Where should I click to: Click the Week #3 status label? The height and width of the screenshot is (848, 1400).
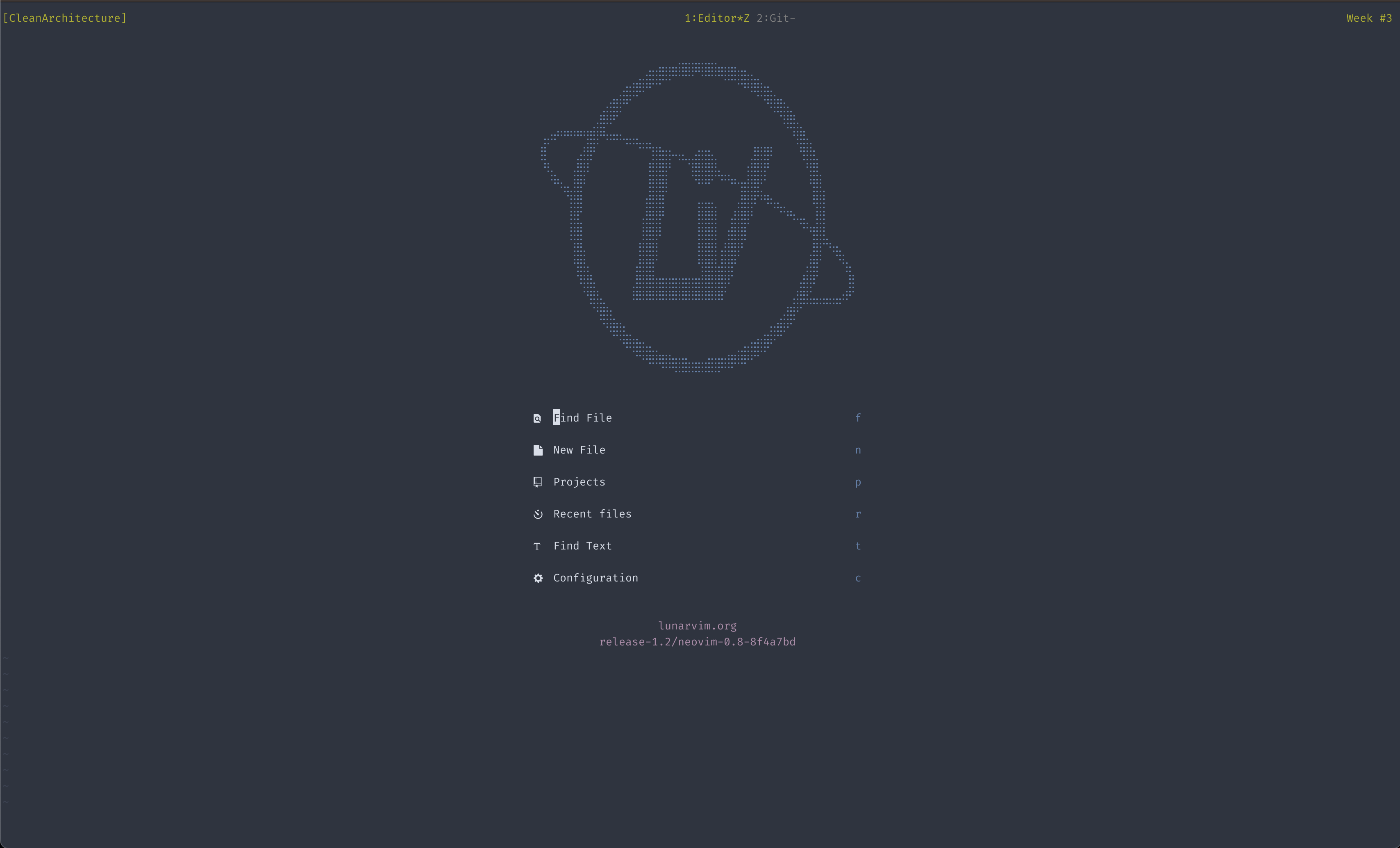tap(1368, 18)
